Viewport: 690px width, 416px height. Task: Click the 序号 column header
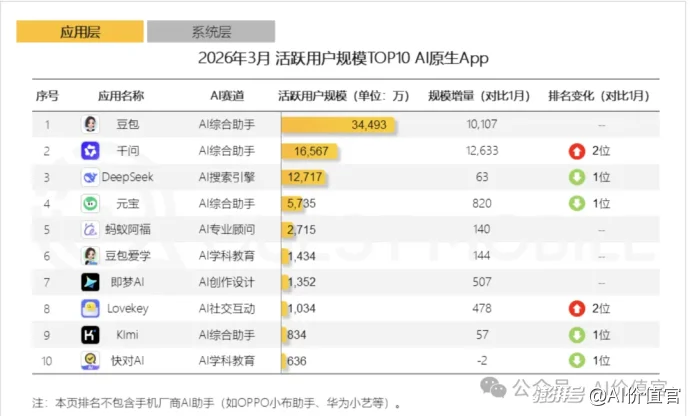47,96
